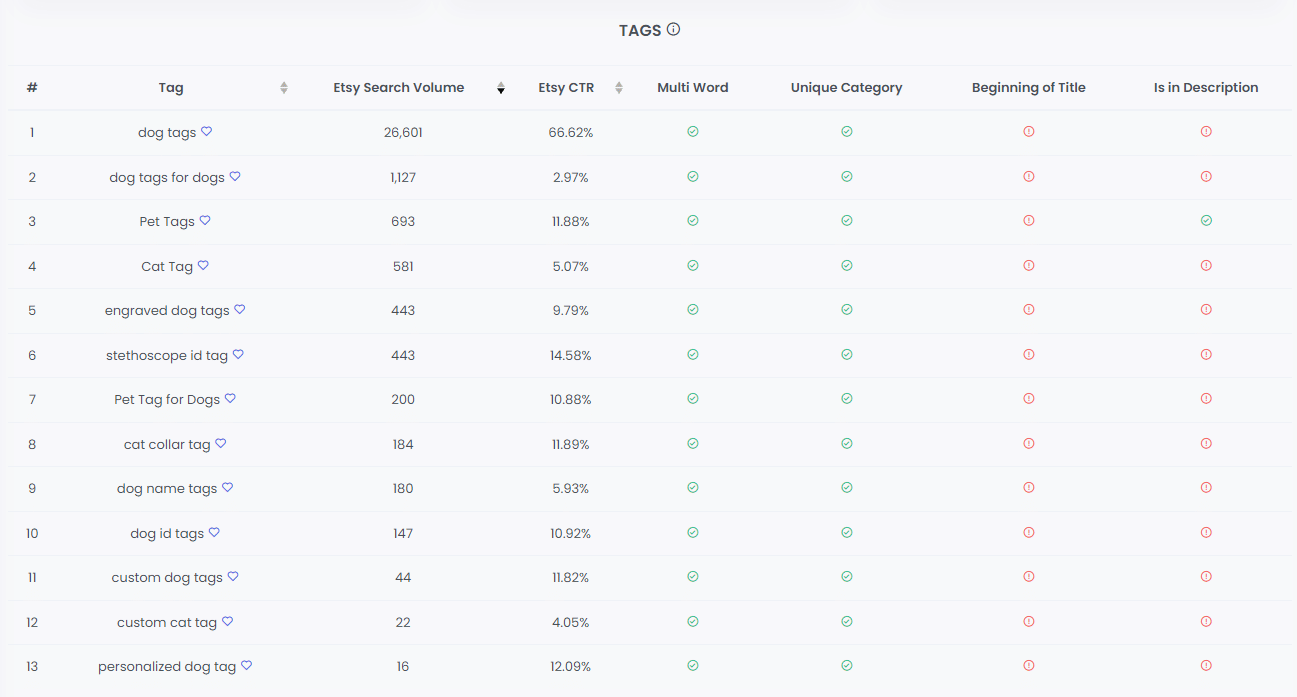
Task: Click heart beside stethoscope id tag
Action: pos(238,354)
